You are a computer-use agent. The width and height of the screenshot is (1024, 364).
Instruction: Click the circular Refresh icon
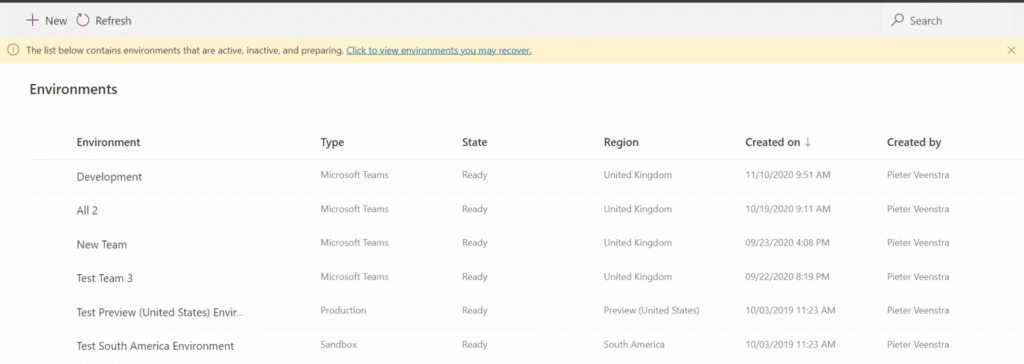(82, 20)
